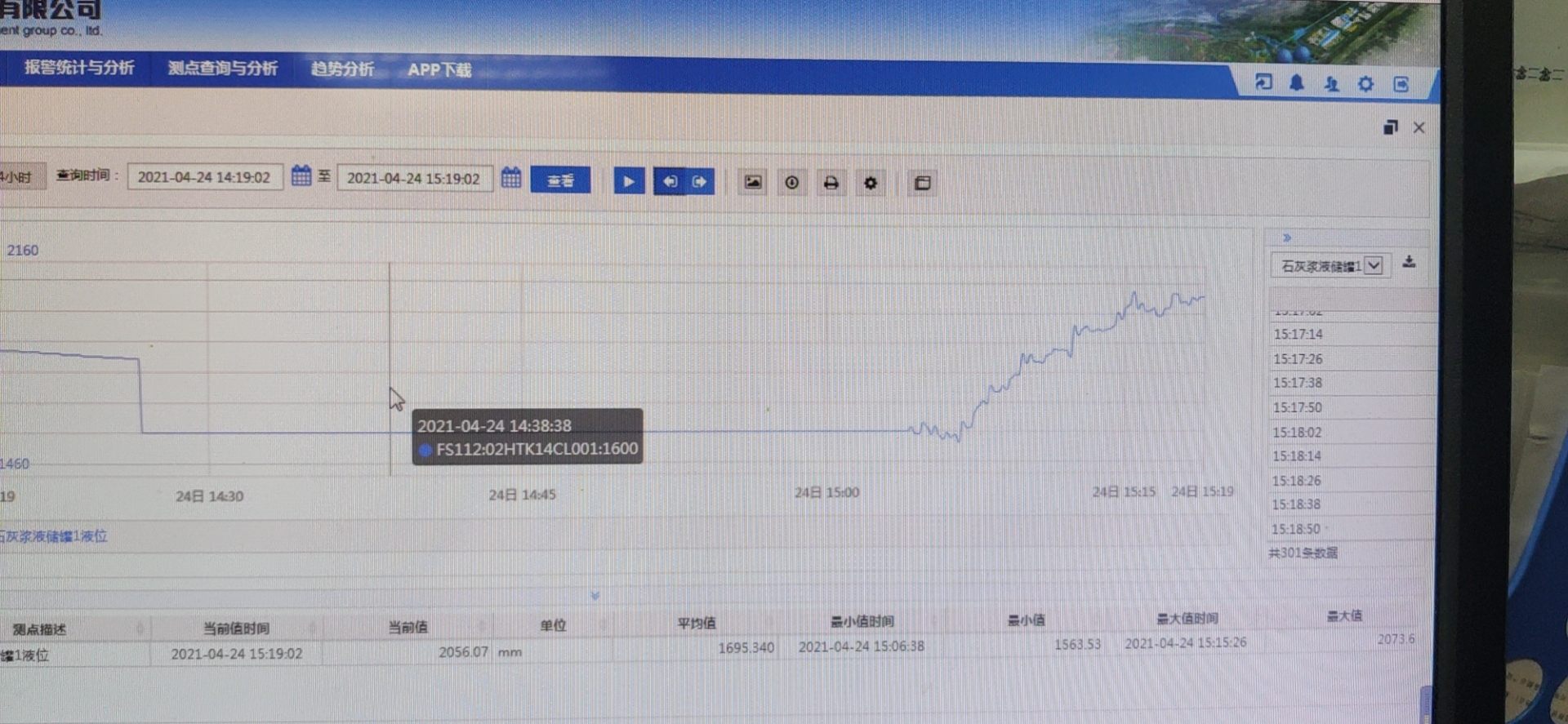Click max time cell 2021-04-24 15:15:26

point(1186,642)
